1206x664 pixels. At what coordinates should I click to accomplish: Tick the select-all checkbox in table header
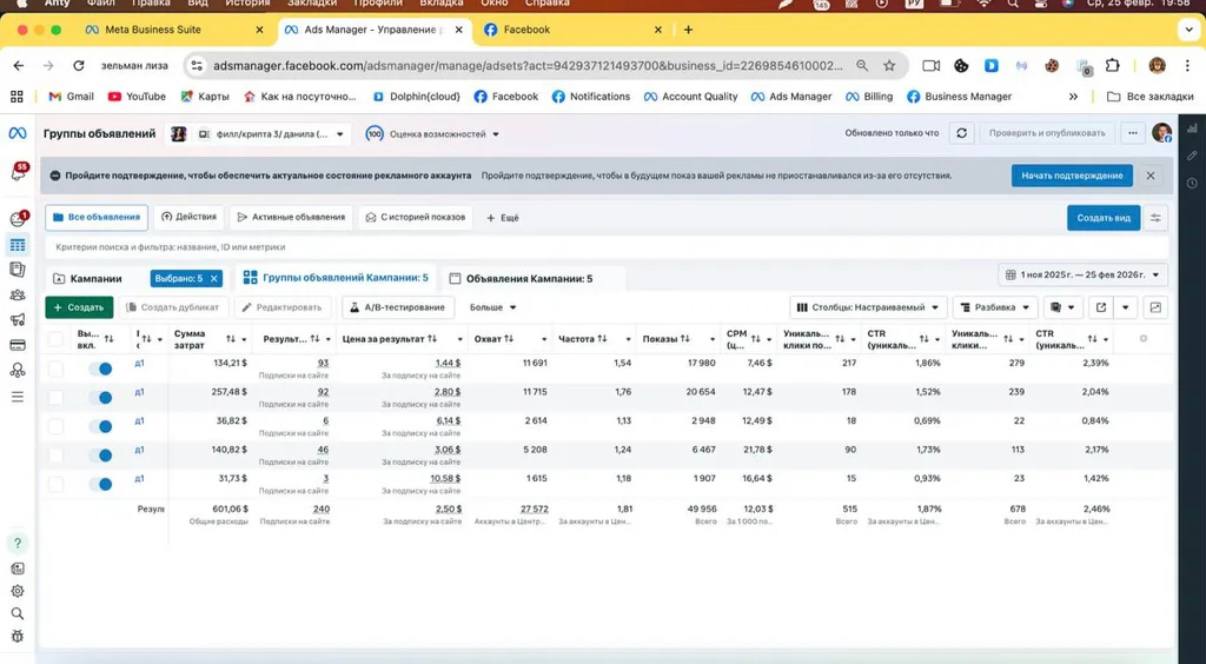pyautogui.click(x=56, y=339)
